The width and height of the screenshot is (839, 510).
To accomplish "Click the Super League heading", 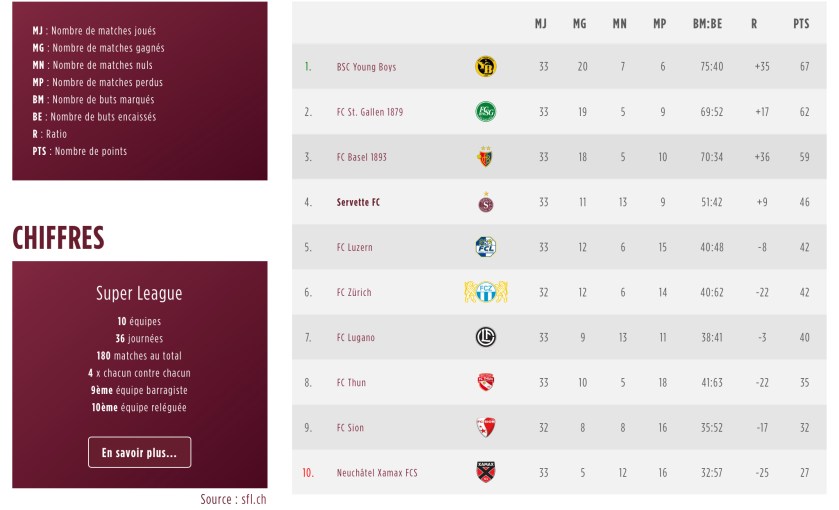I will [x=139, y=293].
